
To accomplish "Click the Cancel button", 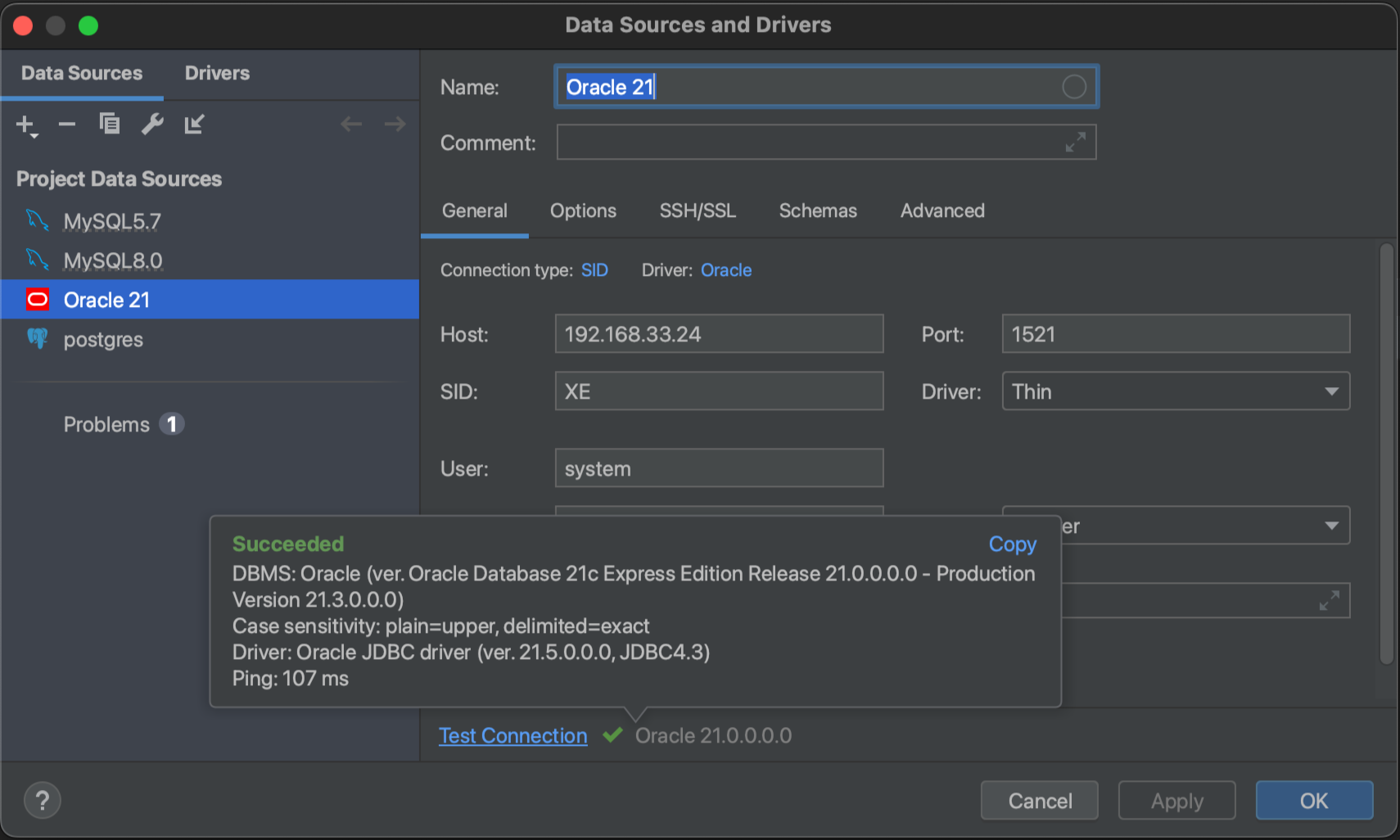I will [1040, 800].
